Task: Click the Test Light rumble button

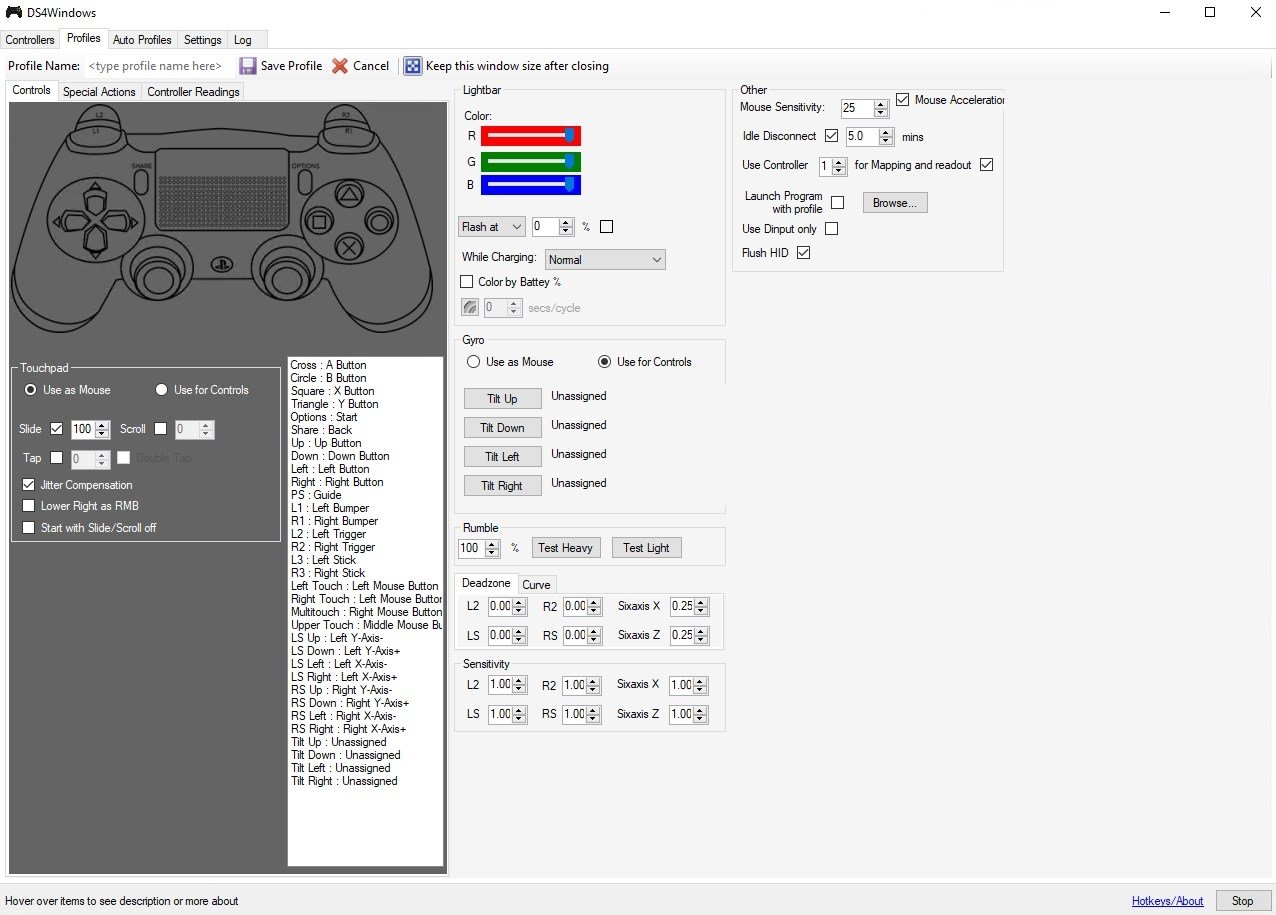Action: point(646,547)
